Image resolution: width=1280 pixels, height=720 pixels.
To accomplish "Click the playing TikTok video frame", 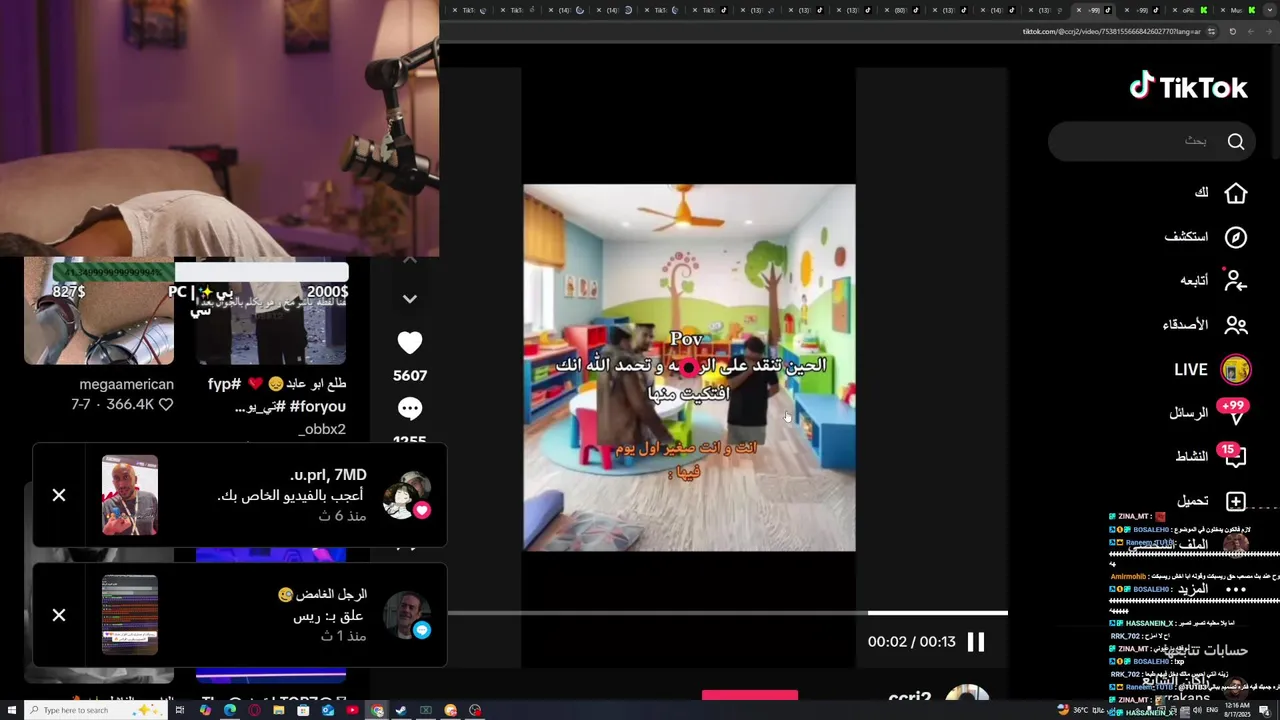I will (x=689, y=367).
